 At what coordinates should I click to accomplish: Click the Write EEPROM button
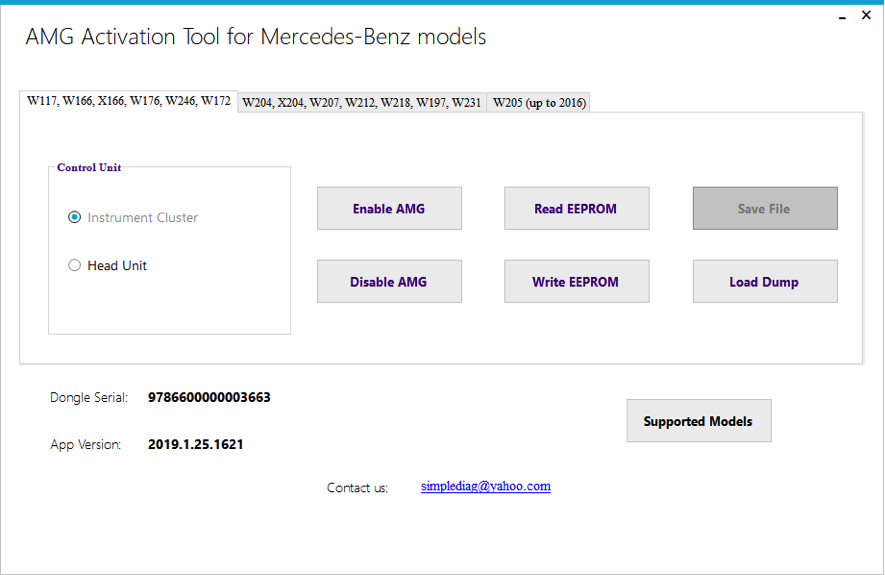[x=577, y=281]
